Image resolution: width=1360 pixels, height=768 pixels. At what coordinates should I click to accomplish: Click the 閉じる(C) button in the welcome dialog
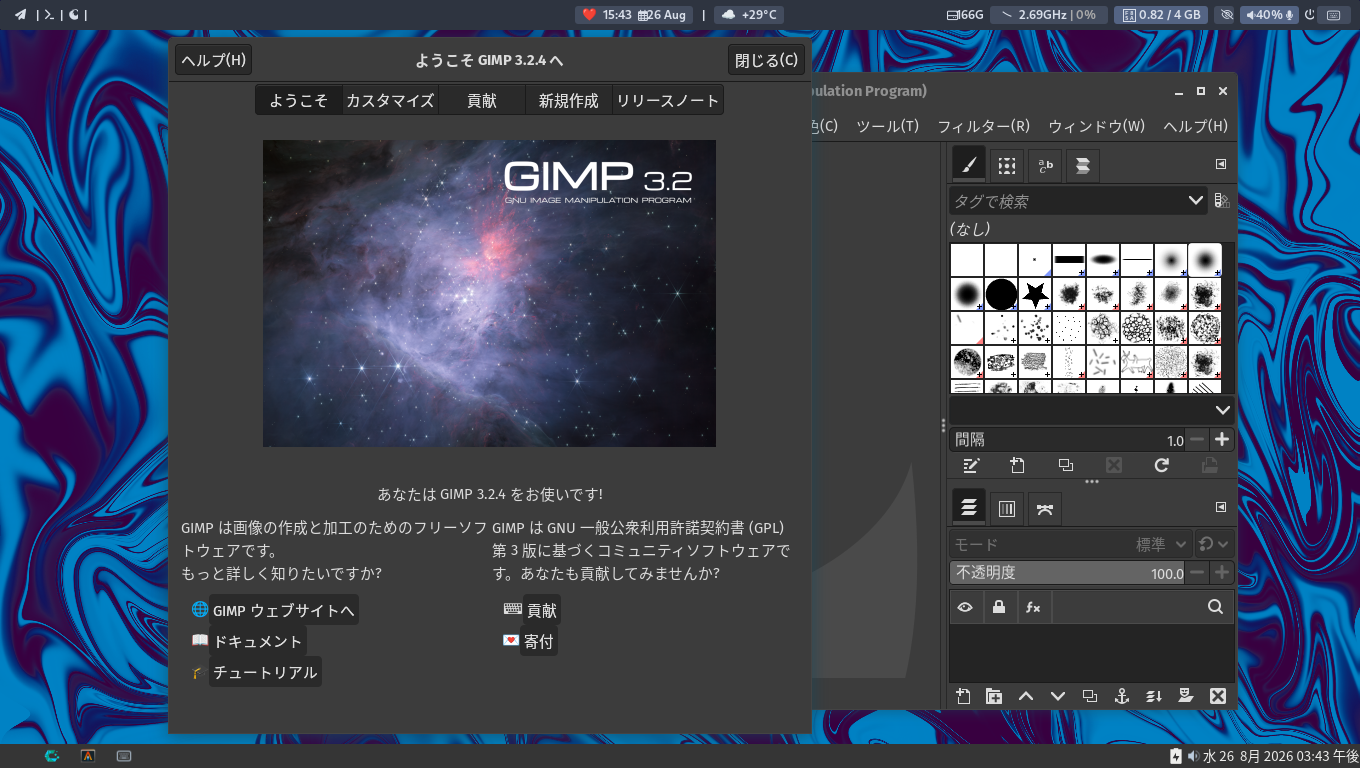click(x=767, y=60)
